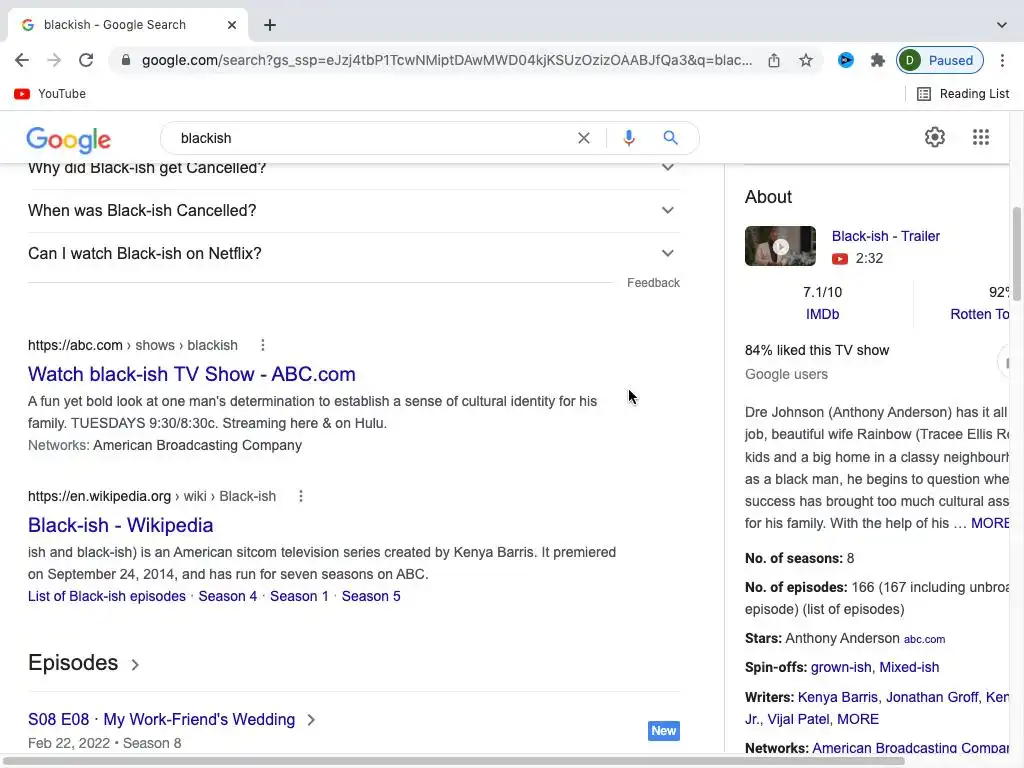Submit search with the magnifier icon
This screenshot has width=1024, height=768.
click(671, 138)
